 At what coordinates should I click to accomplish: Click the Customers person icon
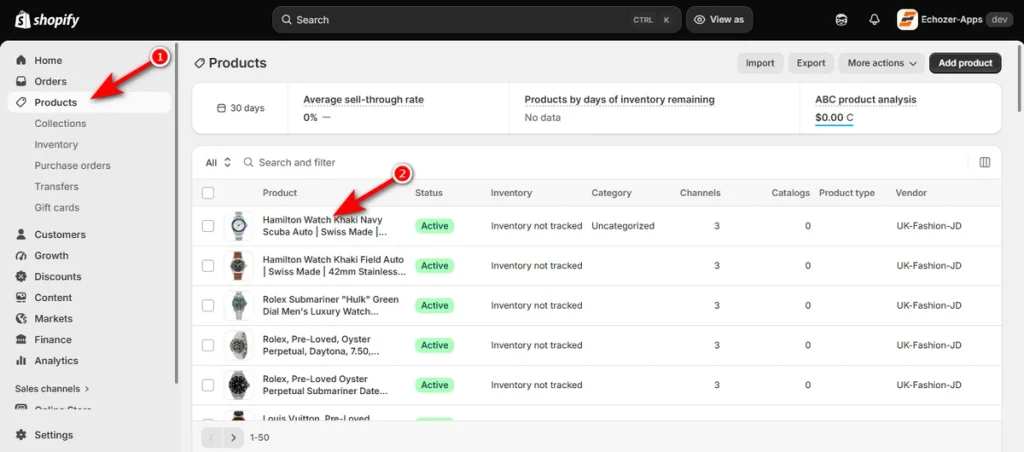click(22, 234)
